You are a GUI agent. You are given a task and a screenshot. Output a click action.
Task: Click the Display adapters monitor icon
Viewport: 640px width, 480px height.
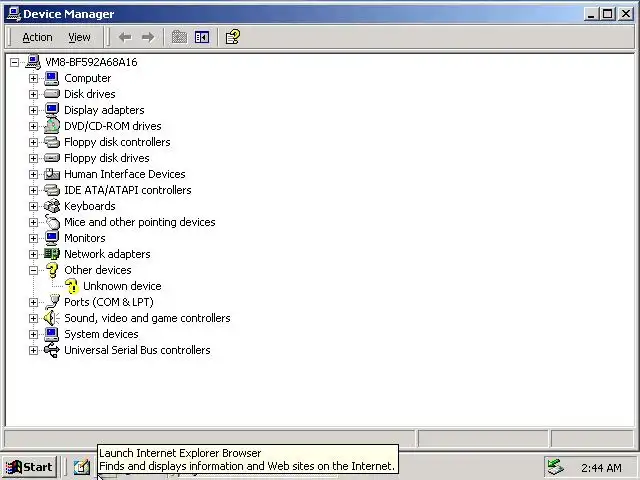(52, 110)
